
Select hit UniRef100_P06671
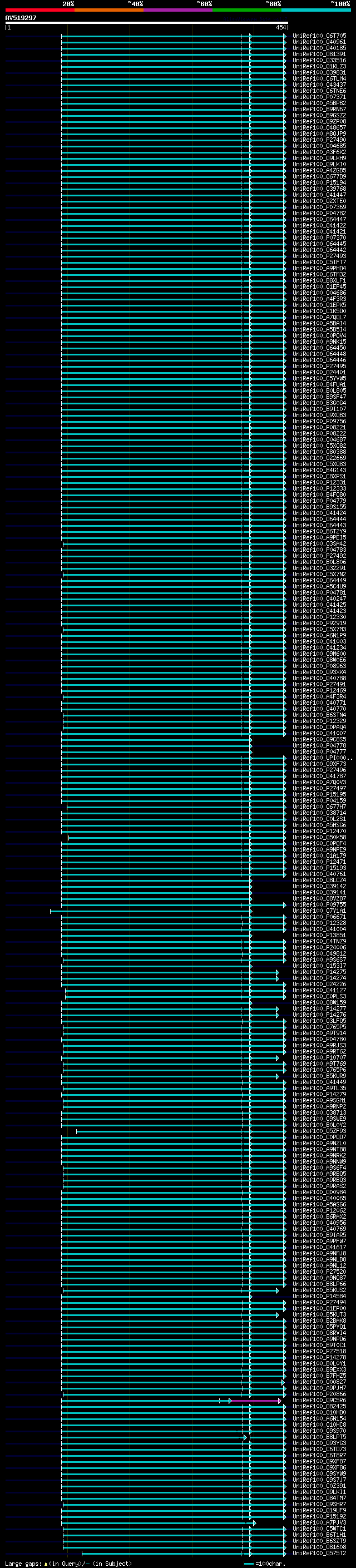tap(319, 917)
